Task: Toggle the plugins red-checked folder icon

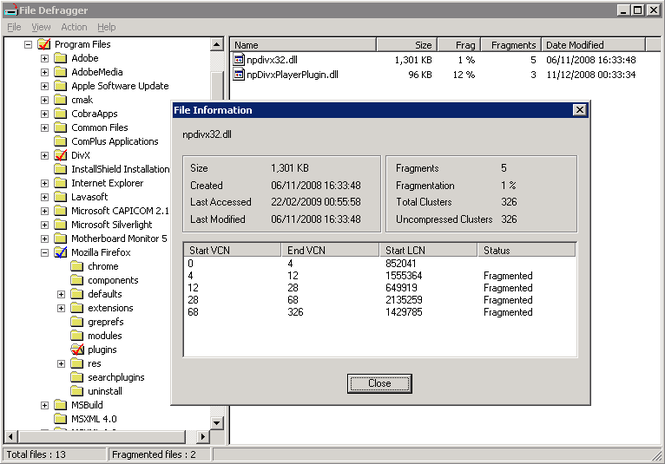Action: coord(77,349)
